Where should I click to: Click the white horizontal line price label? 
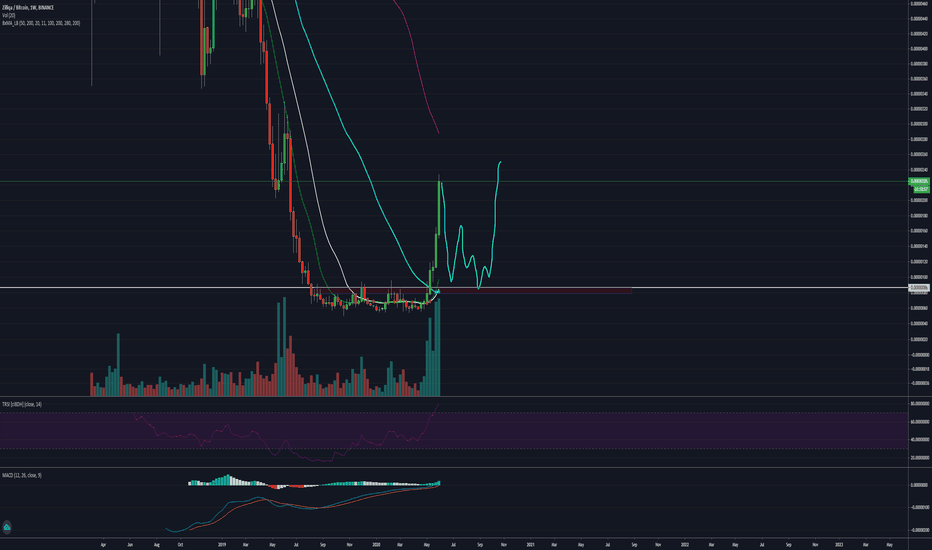coord(920,288)
